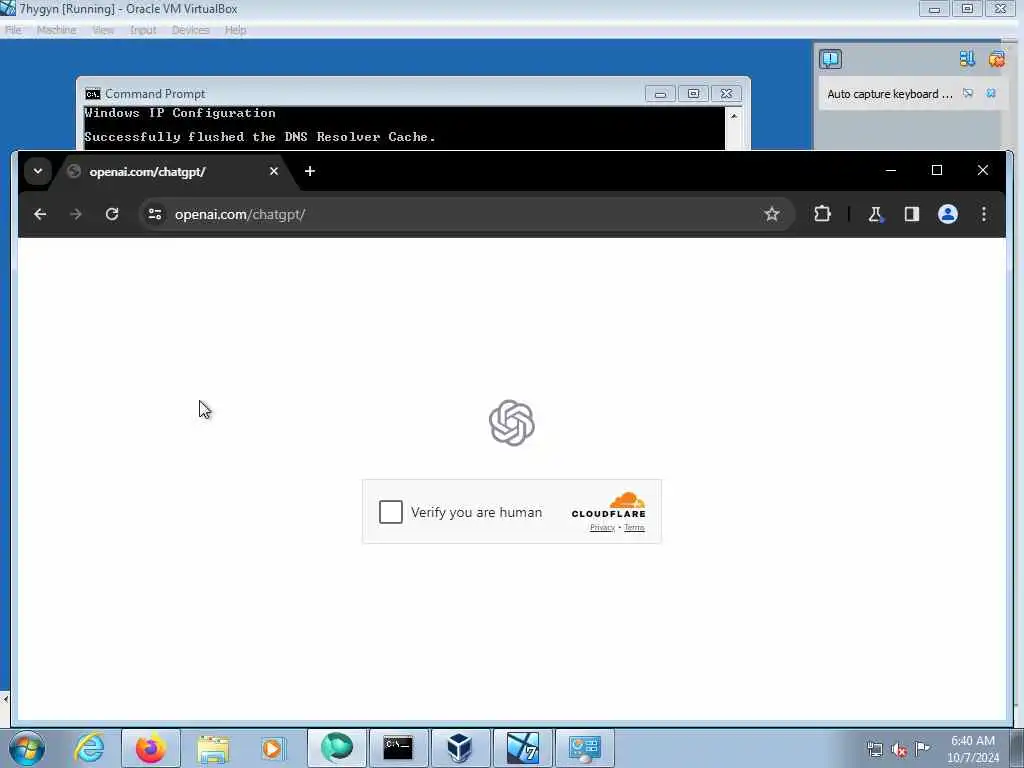Close the openai.com/chatgpt/ tab

coord(274,171)
